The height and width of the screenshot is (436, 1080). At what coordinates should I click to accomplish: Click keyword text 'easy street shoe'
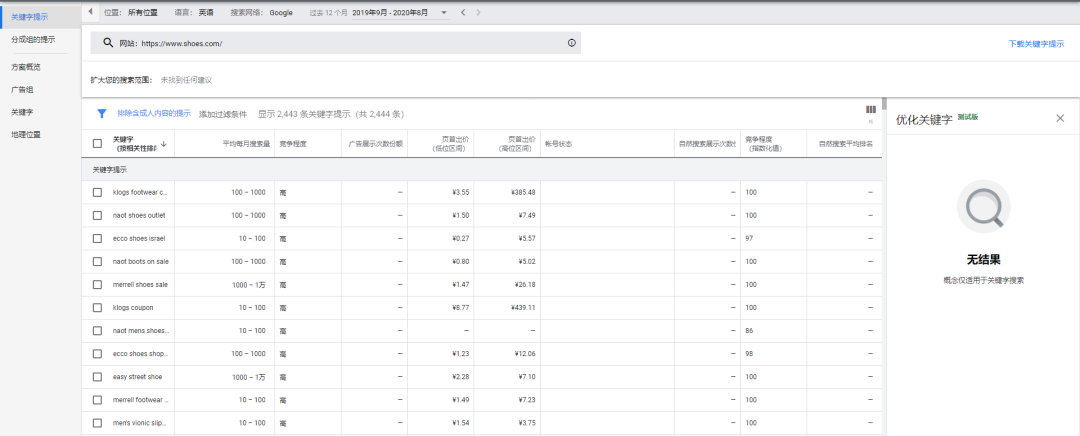pos(137,377)
